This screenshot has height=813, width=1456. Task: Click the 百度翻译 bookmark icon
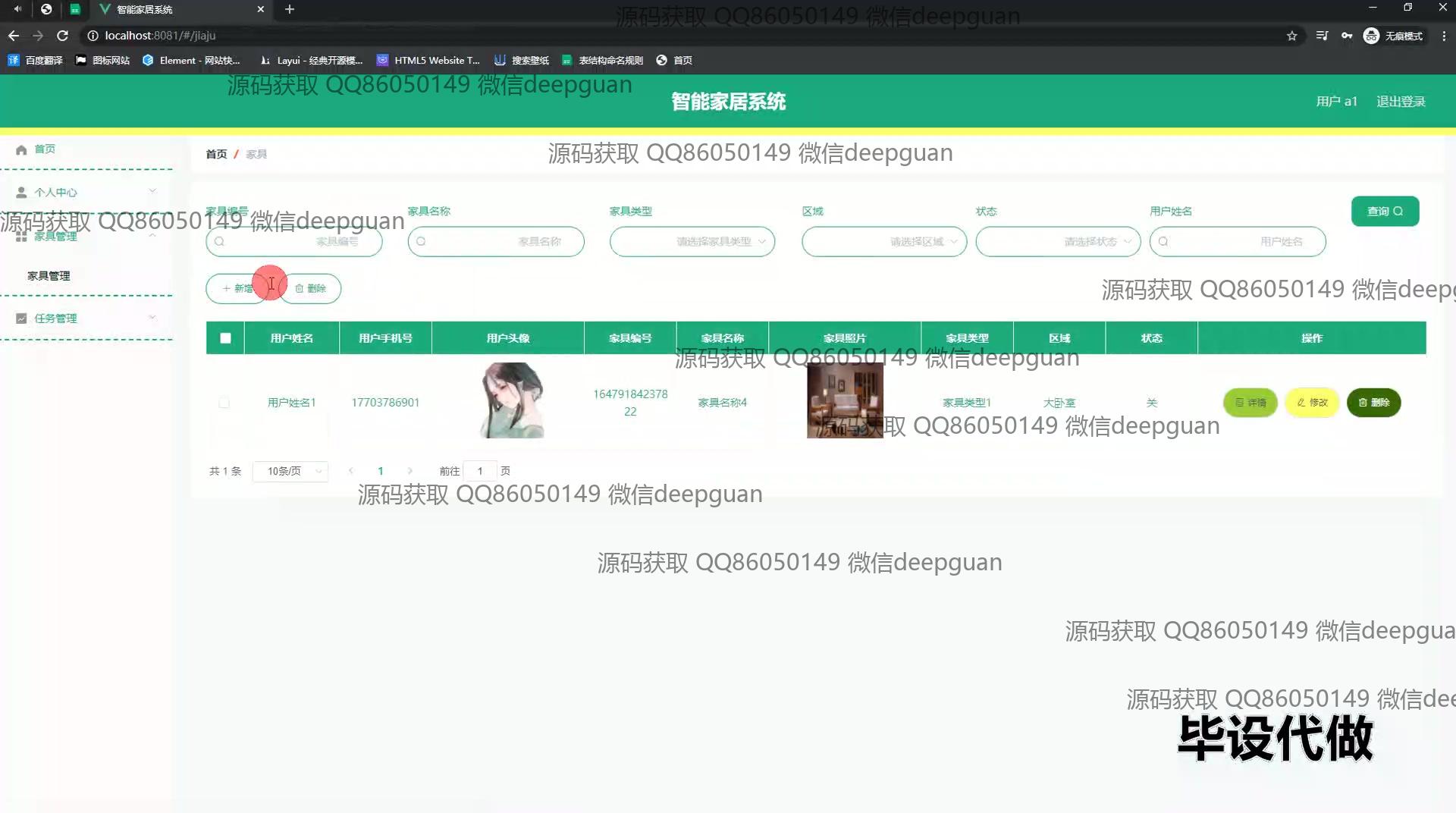[13, 60]
